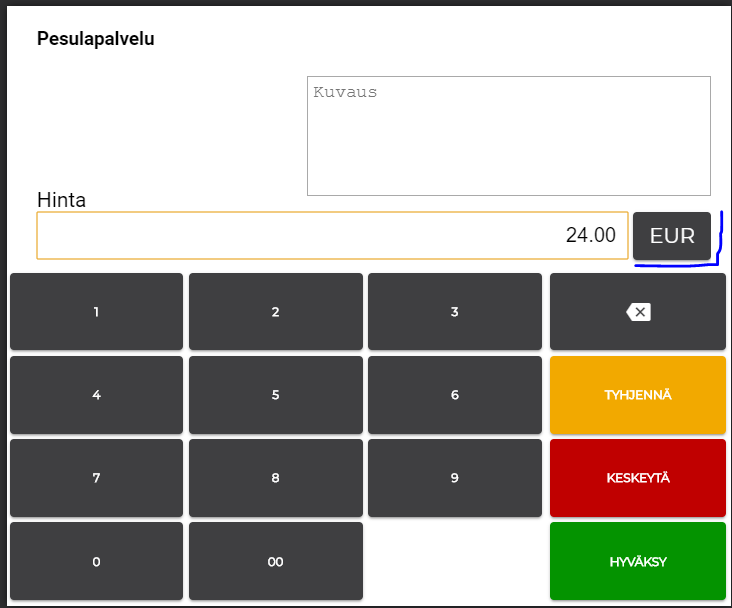This screenshot has height=608, width=732.
Task: Tap the 2 key on keypad
Action: click(275, 312)
